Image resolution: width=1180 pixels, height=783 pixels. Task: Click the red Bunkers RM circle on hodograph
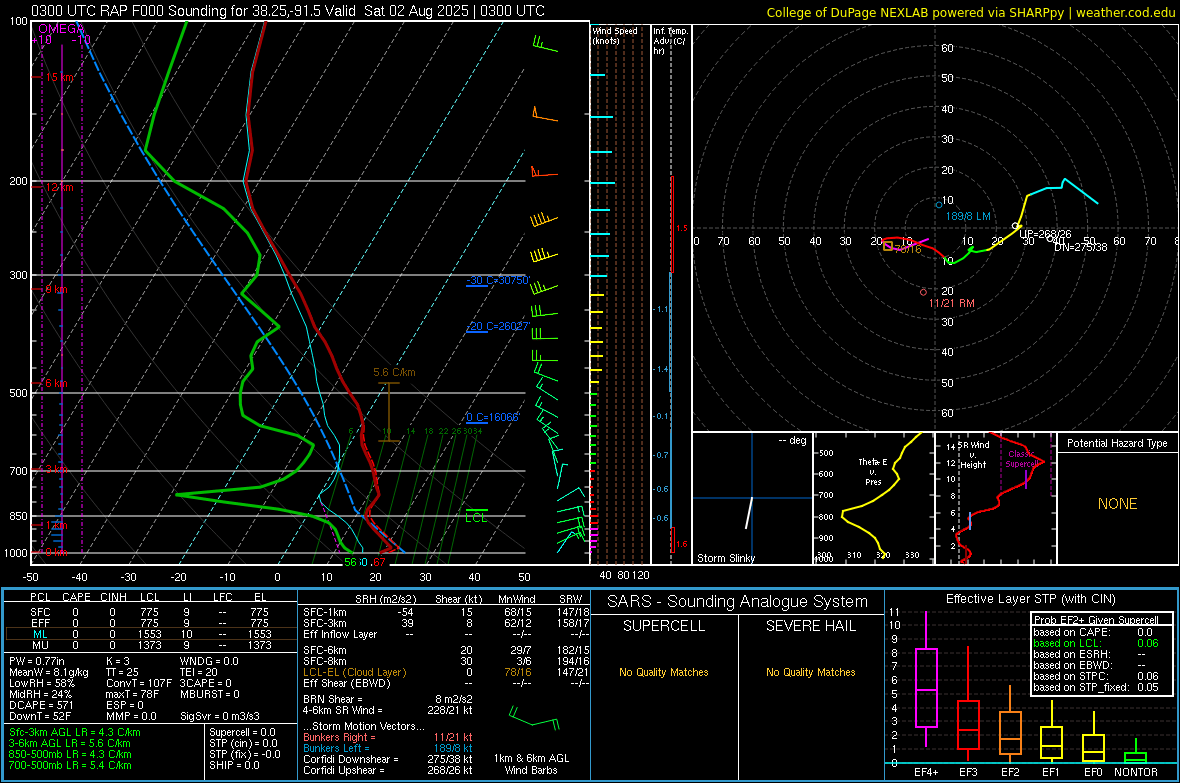coord(924,292)
